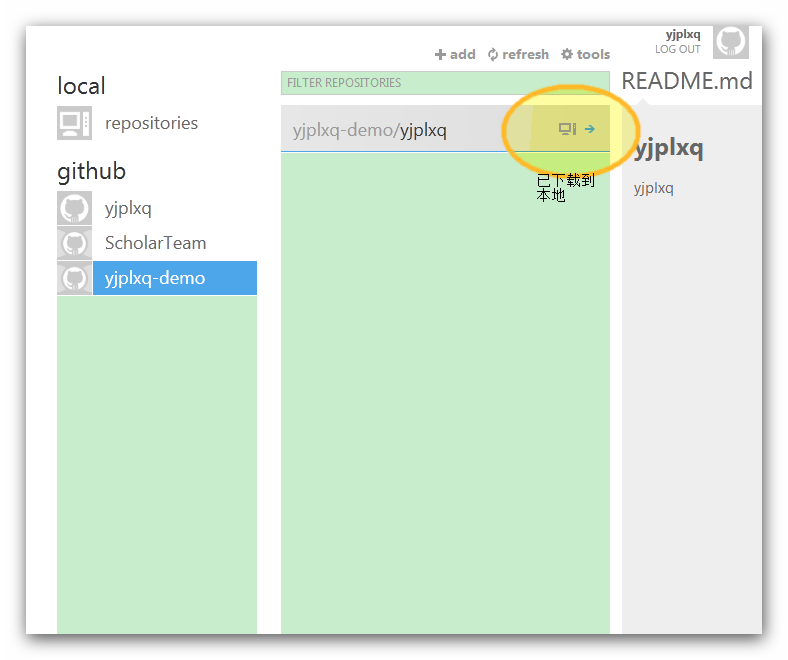
Task: Click the yjplxq account octocat avatar
Action: point(74,208)
